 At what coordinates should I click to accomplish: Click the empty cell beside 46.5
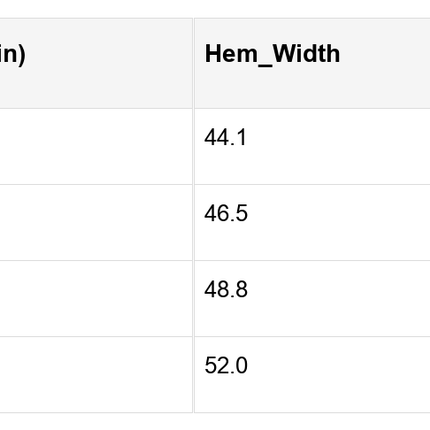96,222
